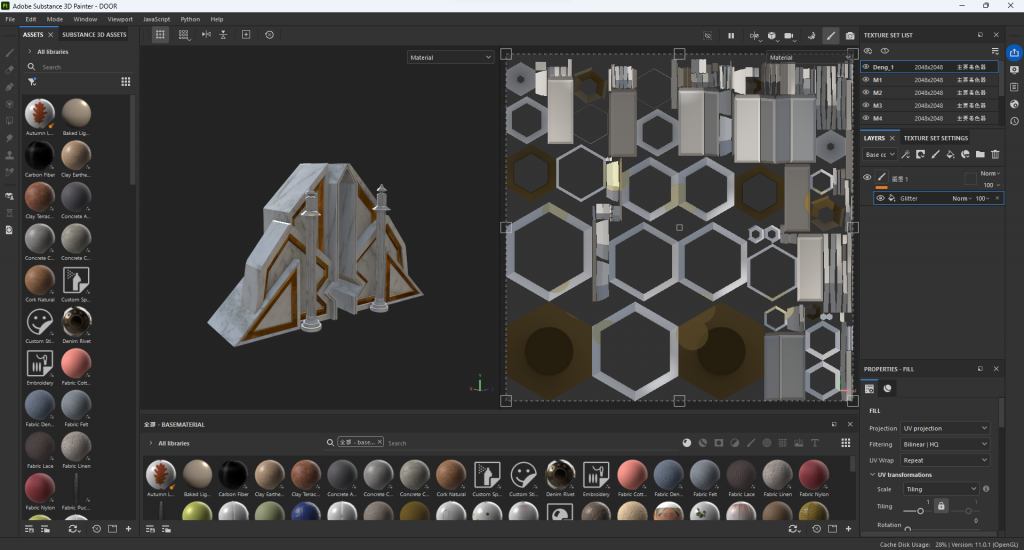Toggle the assets grid view icon

pos(126,81)
